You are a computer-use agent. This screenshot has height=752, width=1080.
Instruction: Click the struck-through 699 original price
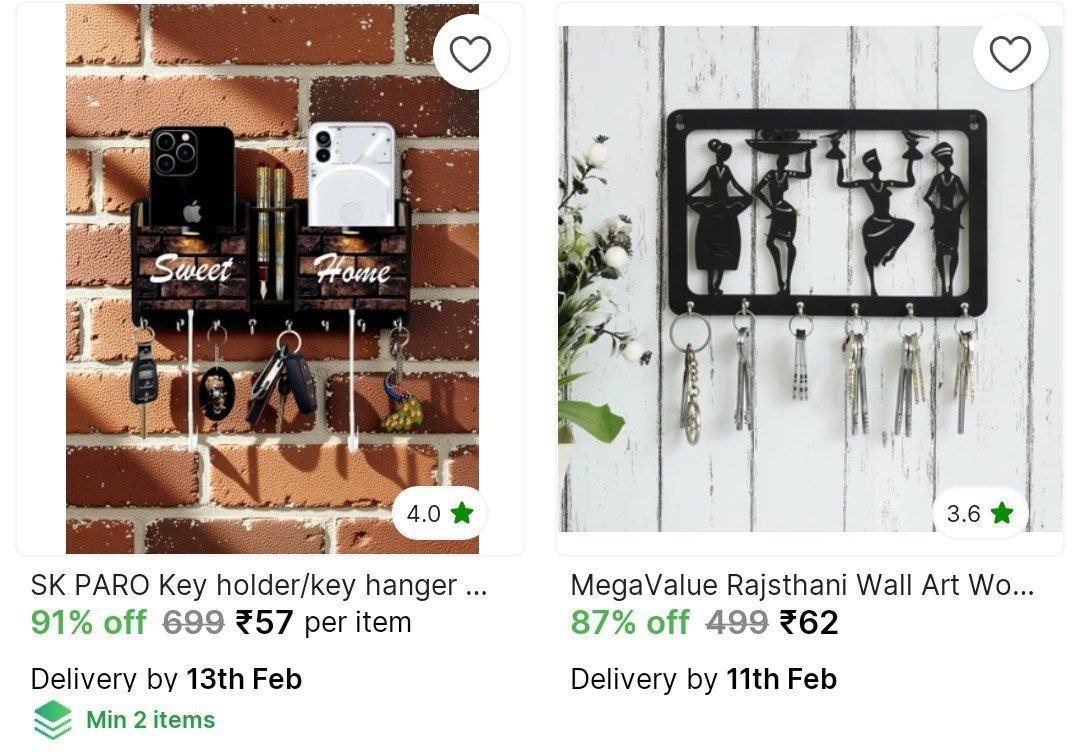(194, 623)
